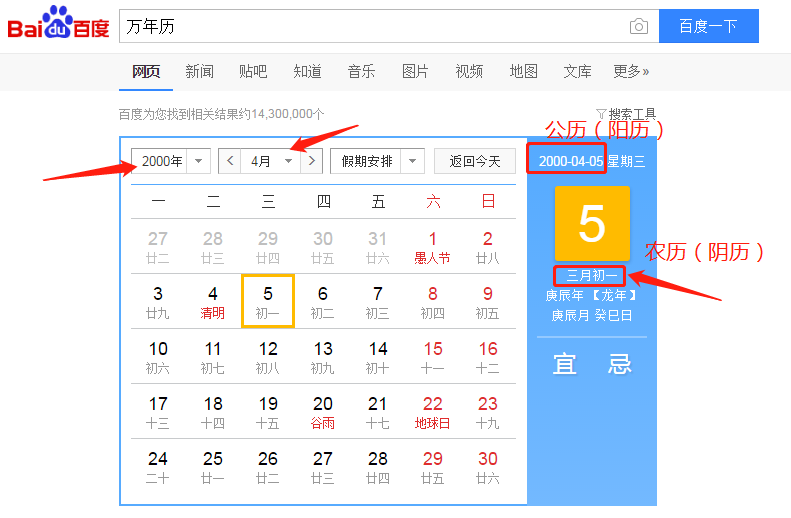Switch to 视频 tab
Viewport: 791px width, 518px height.
469,72
